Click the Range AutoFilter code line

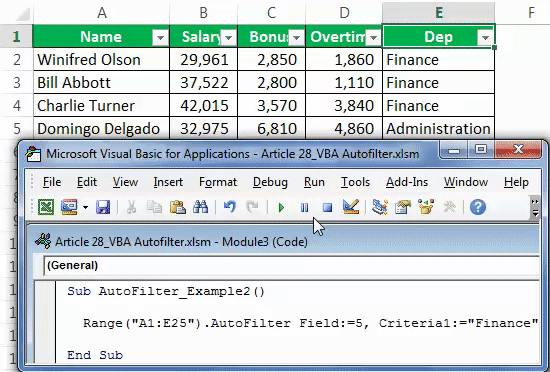tap(310, 323)
